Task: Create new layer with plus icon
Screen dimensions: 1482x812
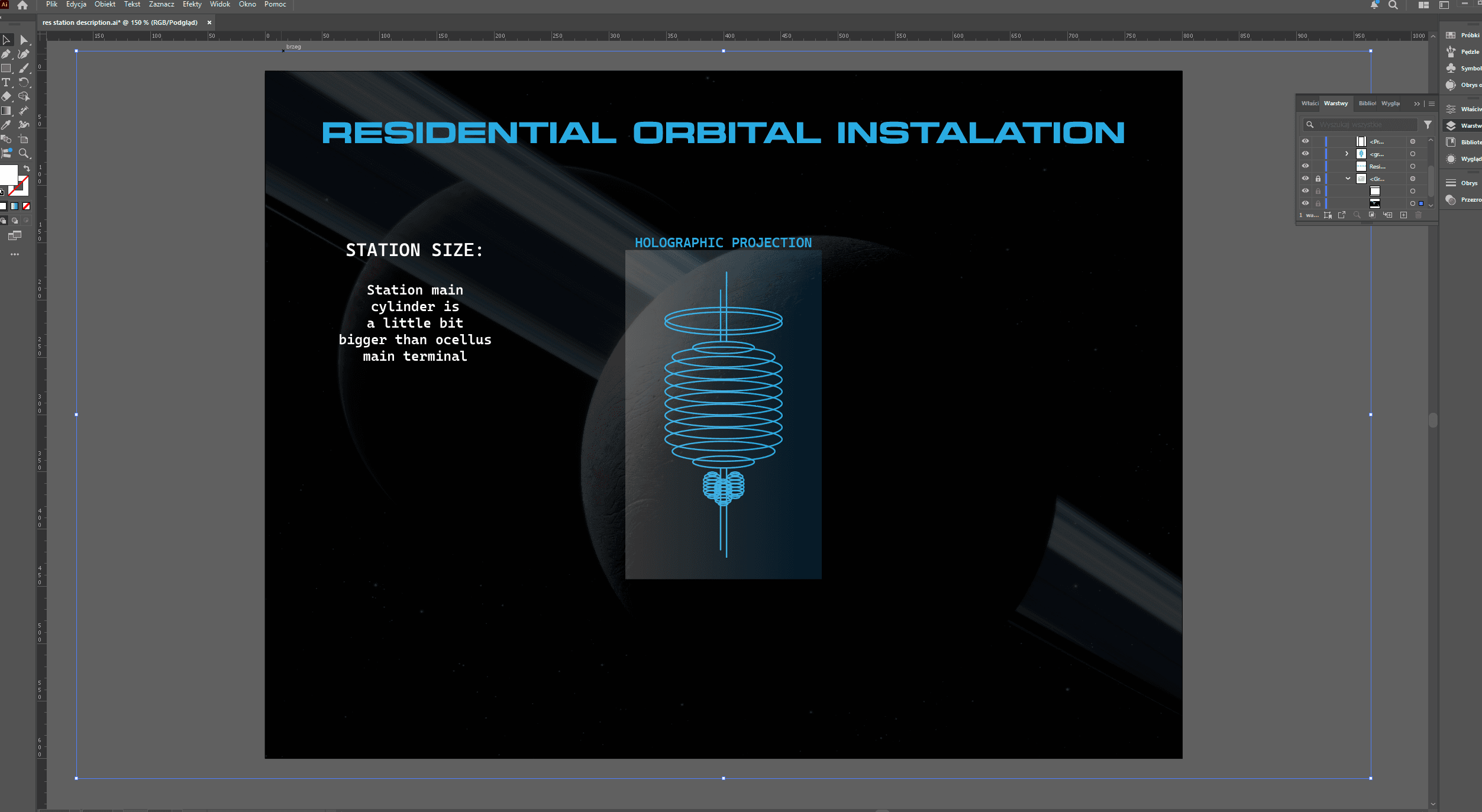Action: [x=1403, y=215]
